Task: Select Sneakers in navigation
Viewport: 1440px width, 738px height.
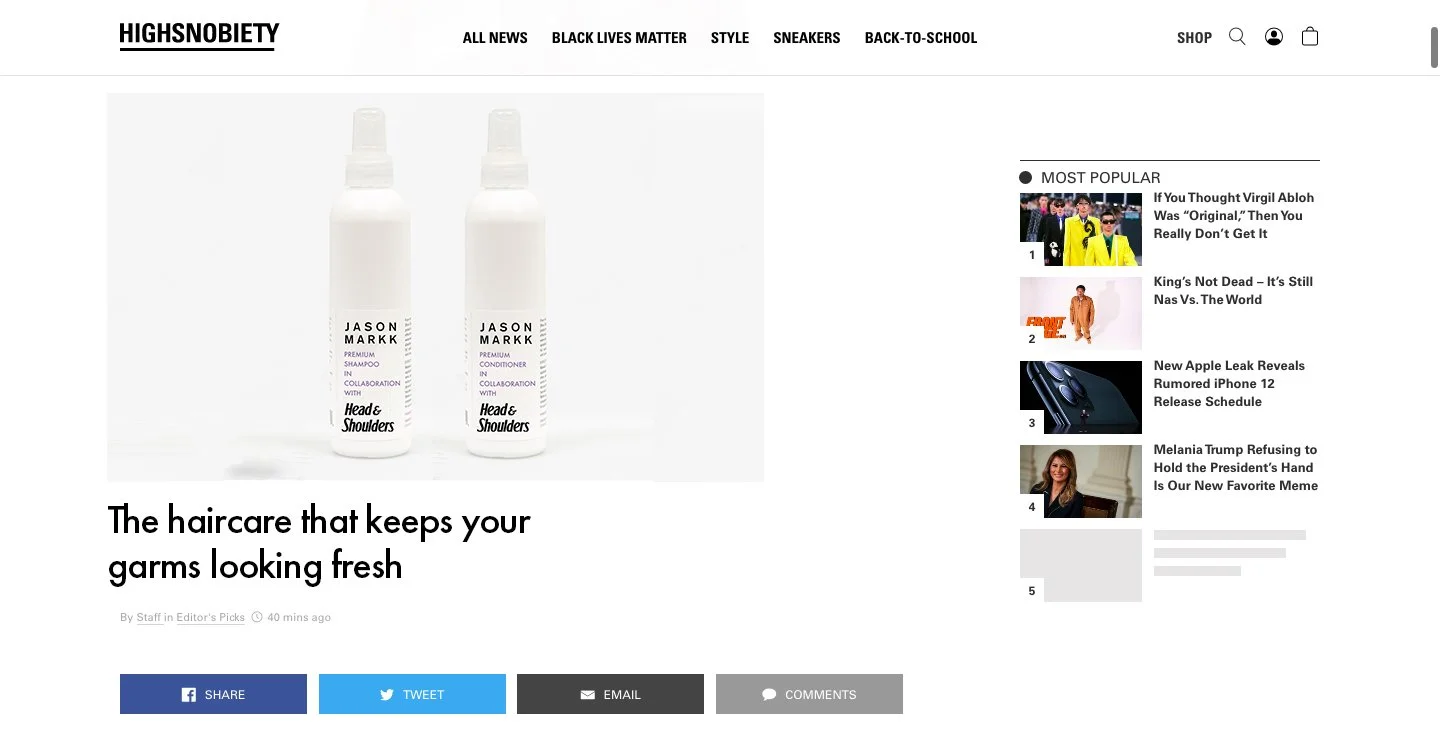Action: [807, 38]
